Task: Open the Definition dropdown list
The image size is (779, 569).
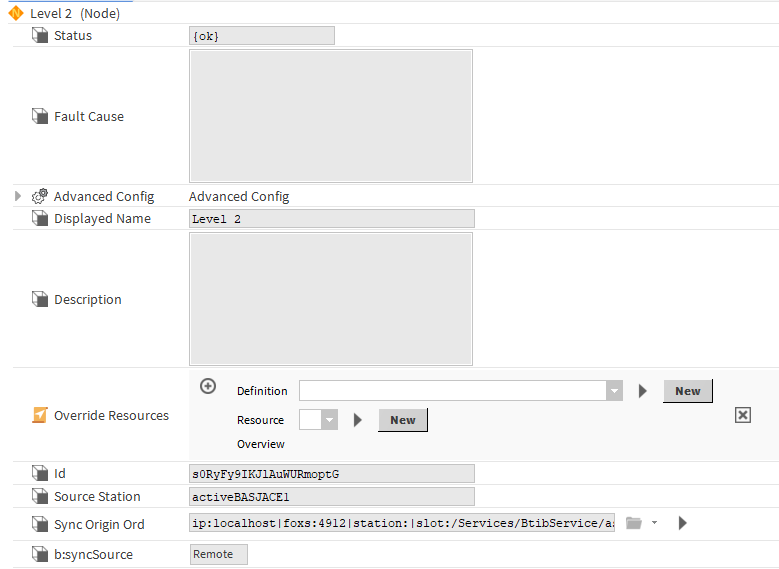Action: (x=614, y=391)
